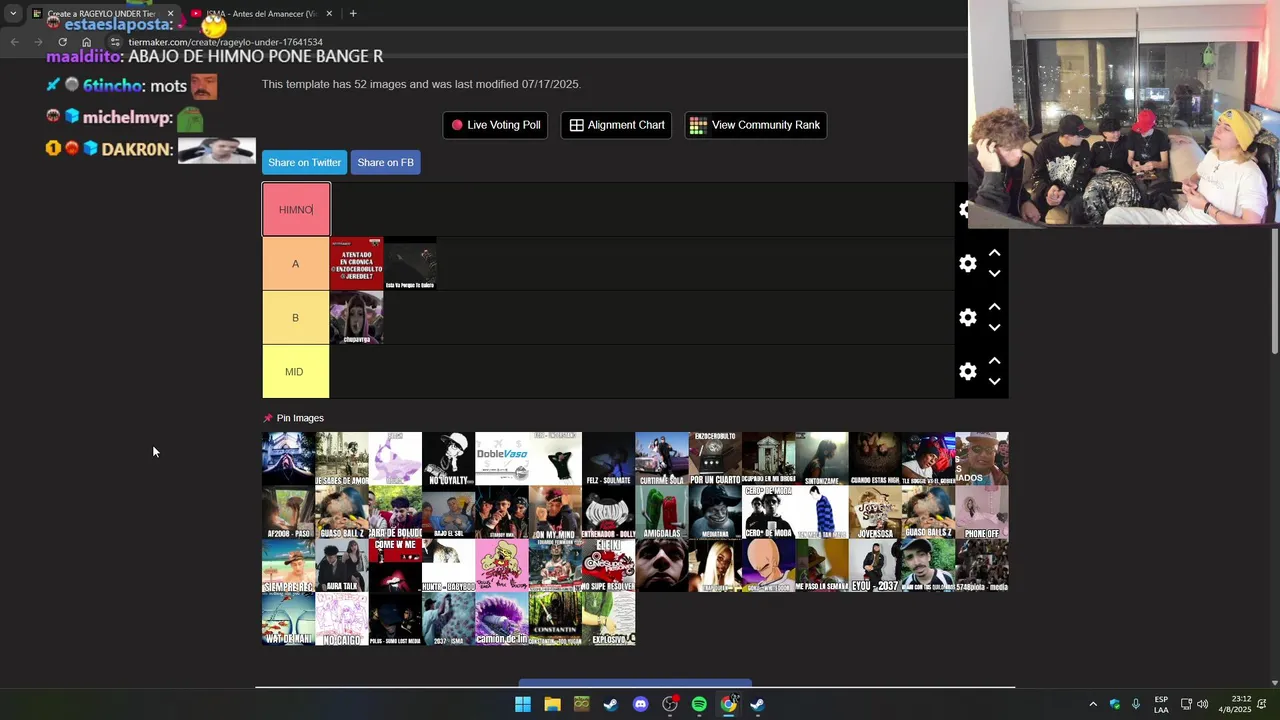Screen dimensions: 1280x720
Task: Select chupaverga image in tier B
Action: (x=356, y=318)
